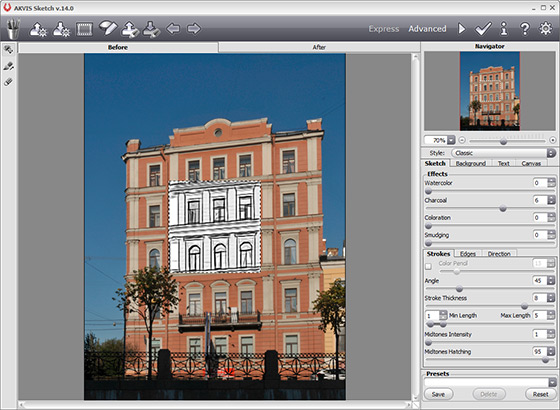This screenshot has height=410, width=560.
Task: Click the Charcoal slider handle
Action: coord(503,209)
